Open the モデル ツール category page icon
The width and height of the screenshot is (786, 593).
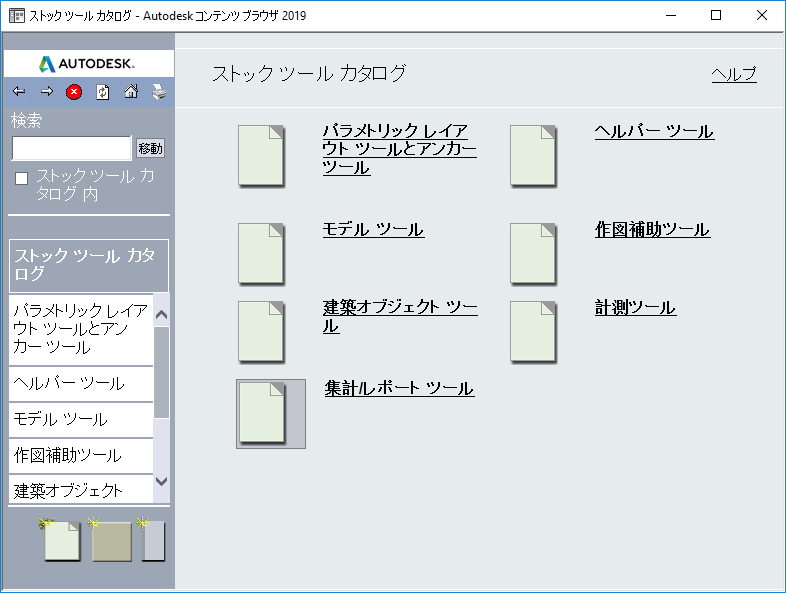[261, 254]
